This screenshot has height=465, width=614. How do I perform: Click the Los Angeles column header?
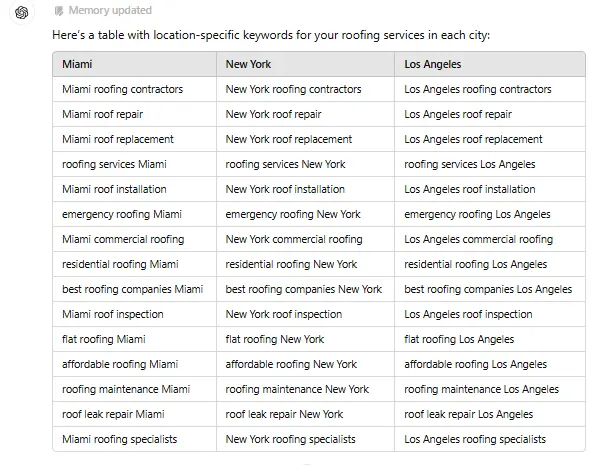click(433, 64)
